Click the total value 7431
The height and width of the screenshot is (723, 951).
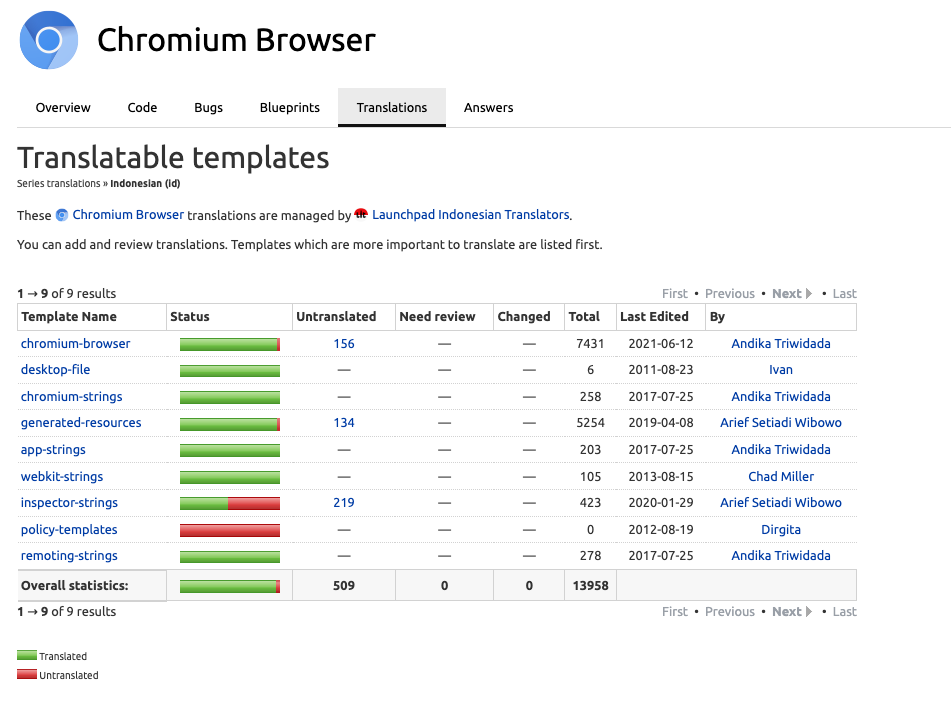[x=590, y=343]
